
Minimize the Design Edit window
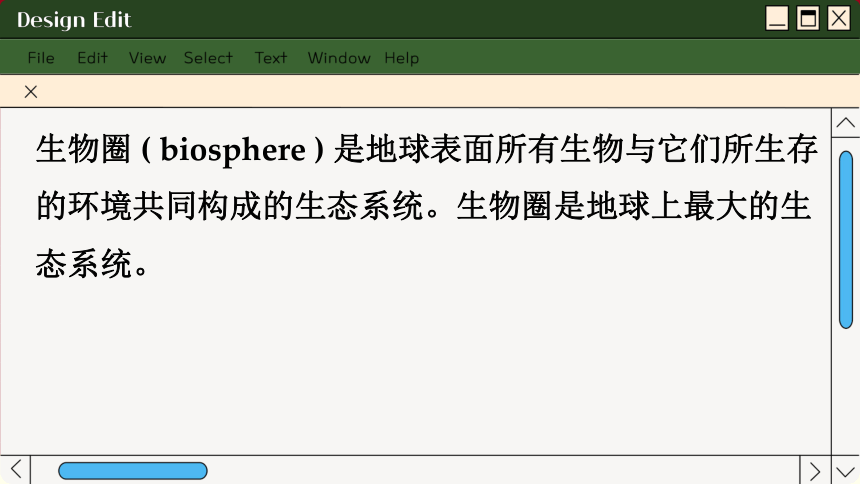777,19
